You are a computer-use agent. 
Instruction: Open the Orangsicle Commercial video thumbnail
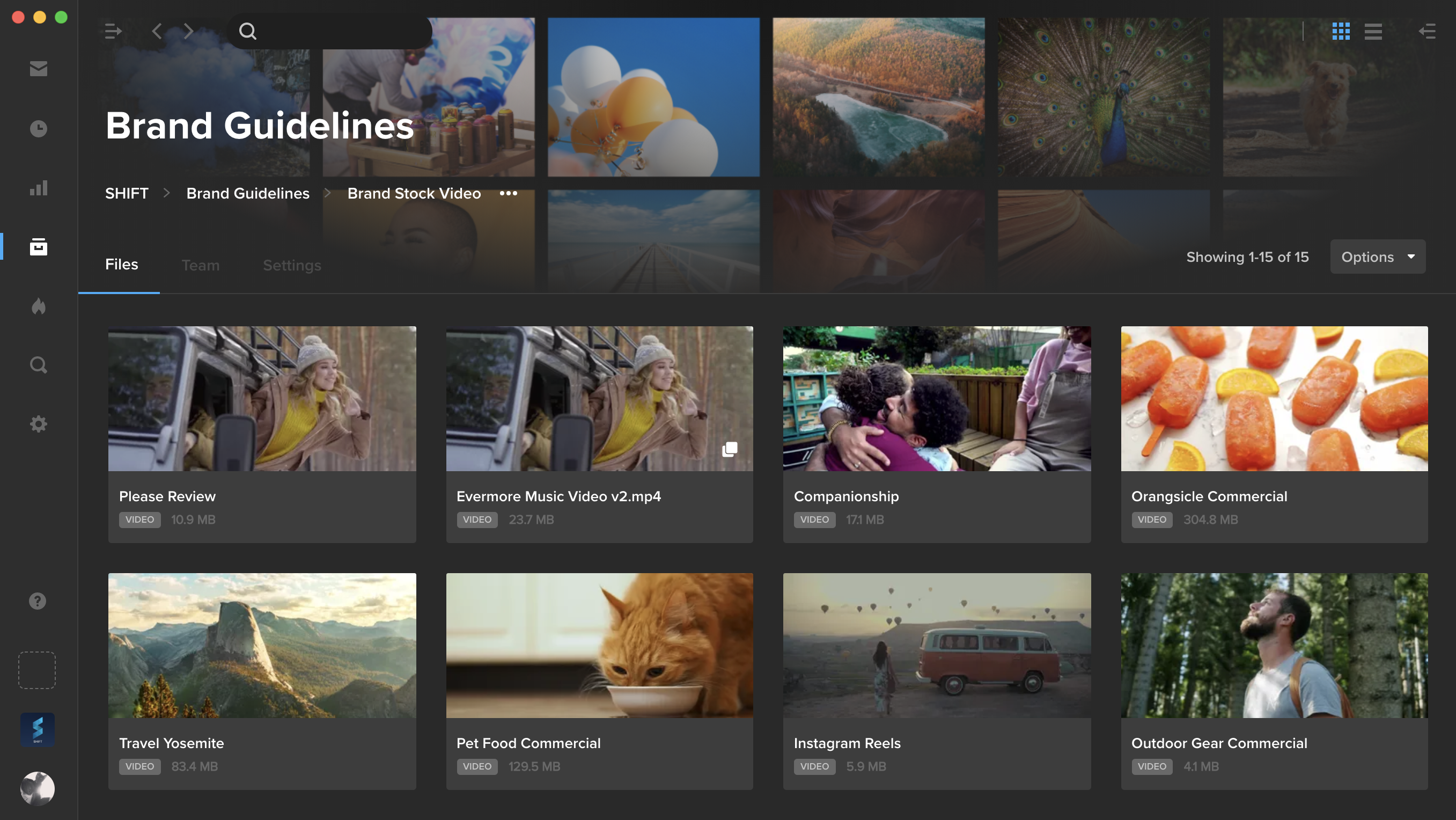tap(1274, 399)
